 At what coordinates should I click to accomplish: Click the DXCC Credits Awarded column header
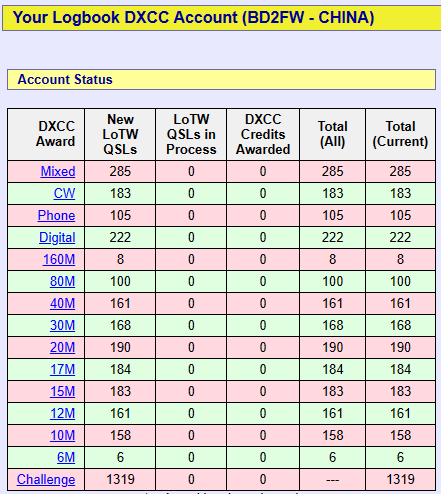pos(263,134)
